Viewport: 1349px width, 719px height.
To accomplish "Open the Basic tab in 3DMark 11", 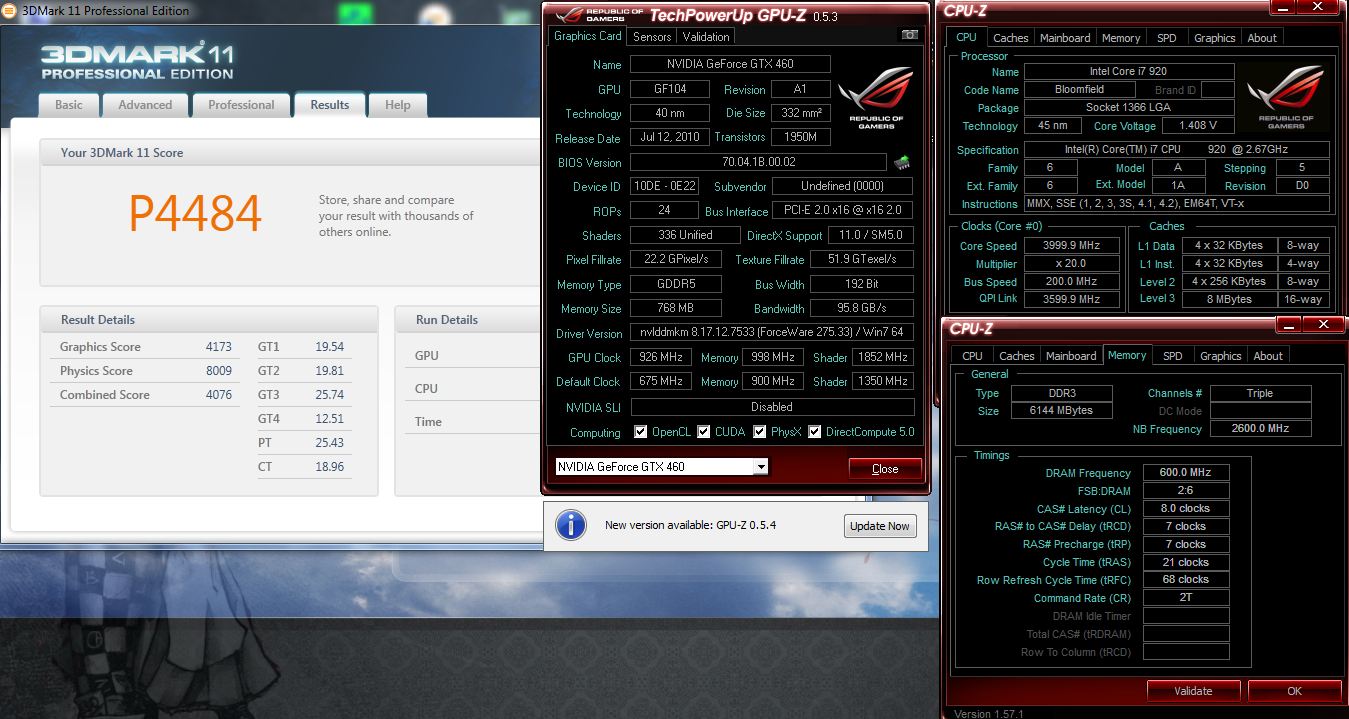I will pyautogui.click(x=69, y=105).
